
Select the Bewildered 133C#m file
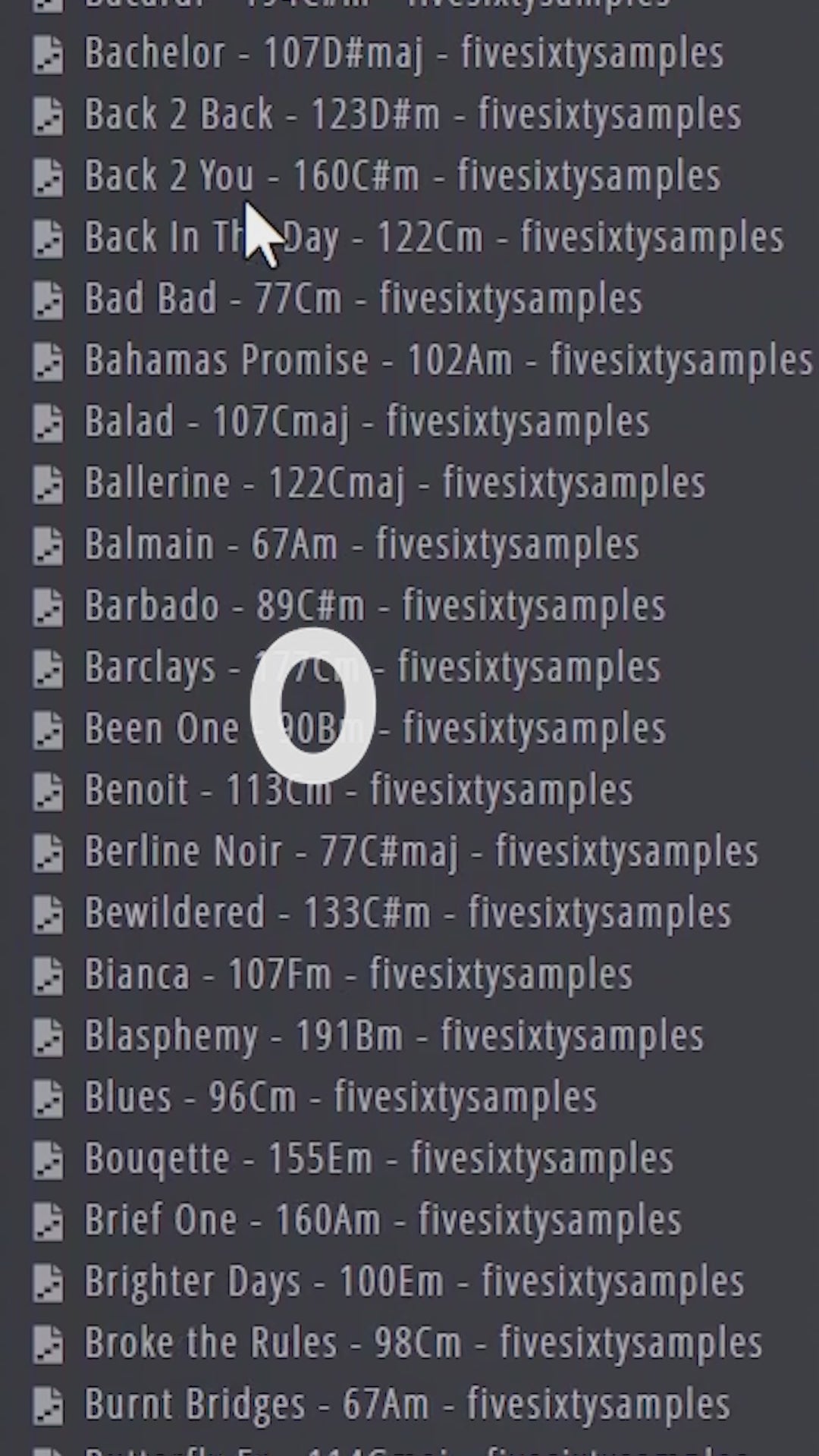click(x=407, y=913)
